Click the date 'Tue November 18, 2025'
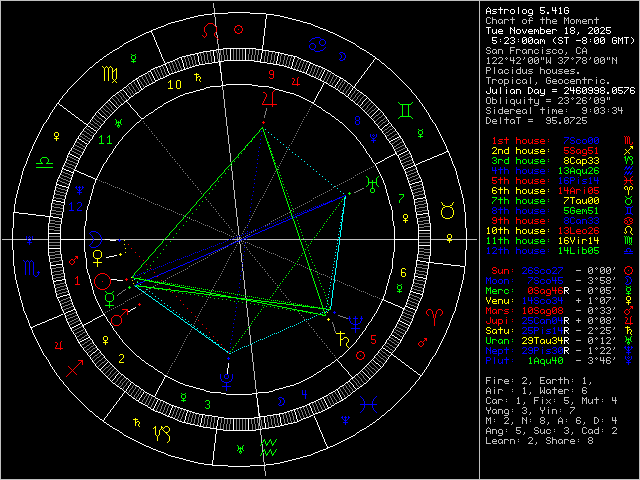The width and height of the screenshot is (640, 480). [x=548, y=31]
